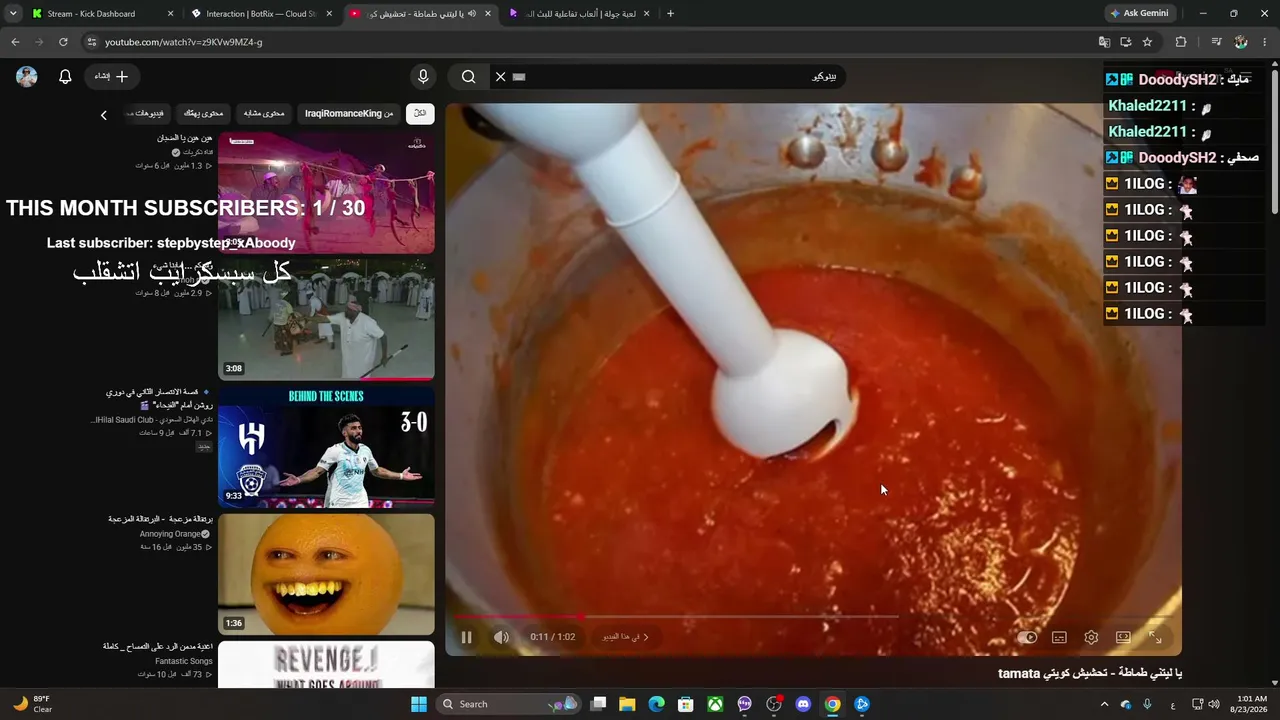
Task: Go back to the previous page
Action: [x=15, y=42]
